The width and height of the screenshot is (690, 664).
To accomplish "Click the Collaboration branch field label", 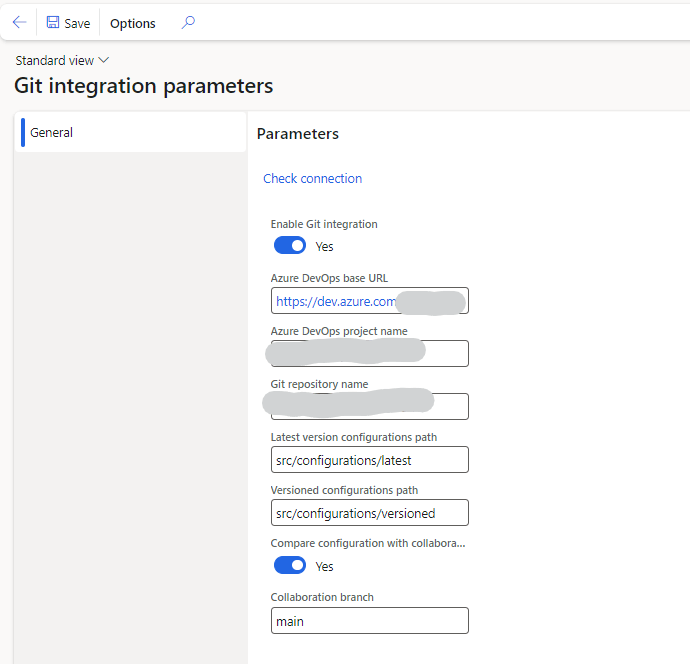I will tap(322, 597).
